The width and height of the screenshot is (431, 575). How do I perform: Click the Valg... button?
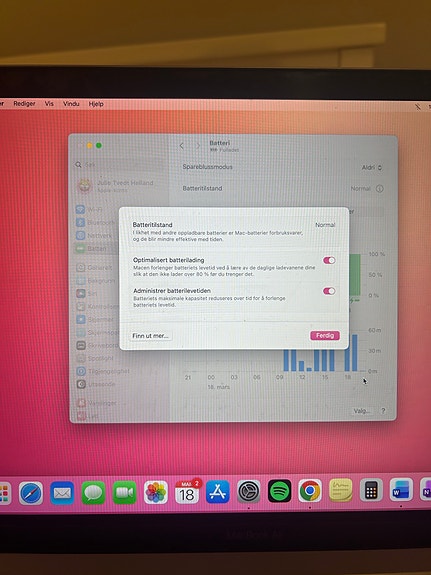click(x=362, y=411)
